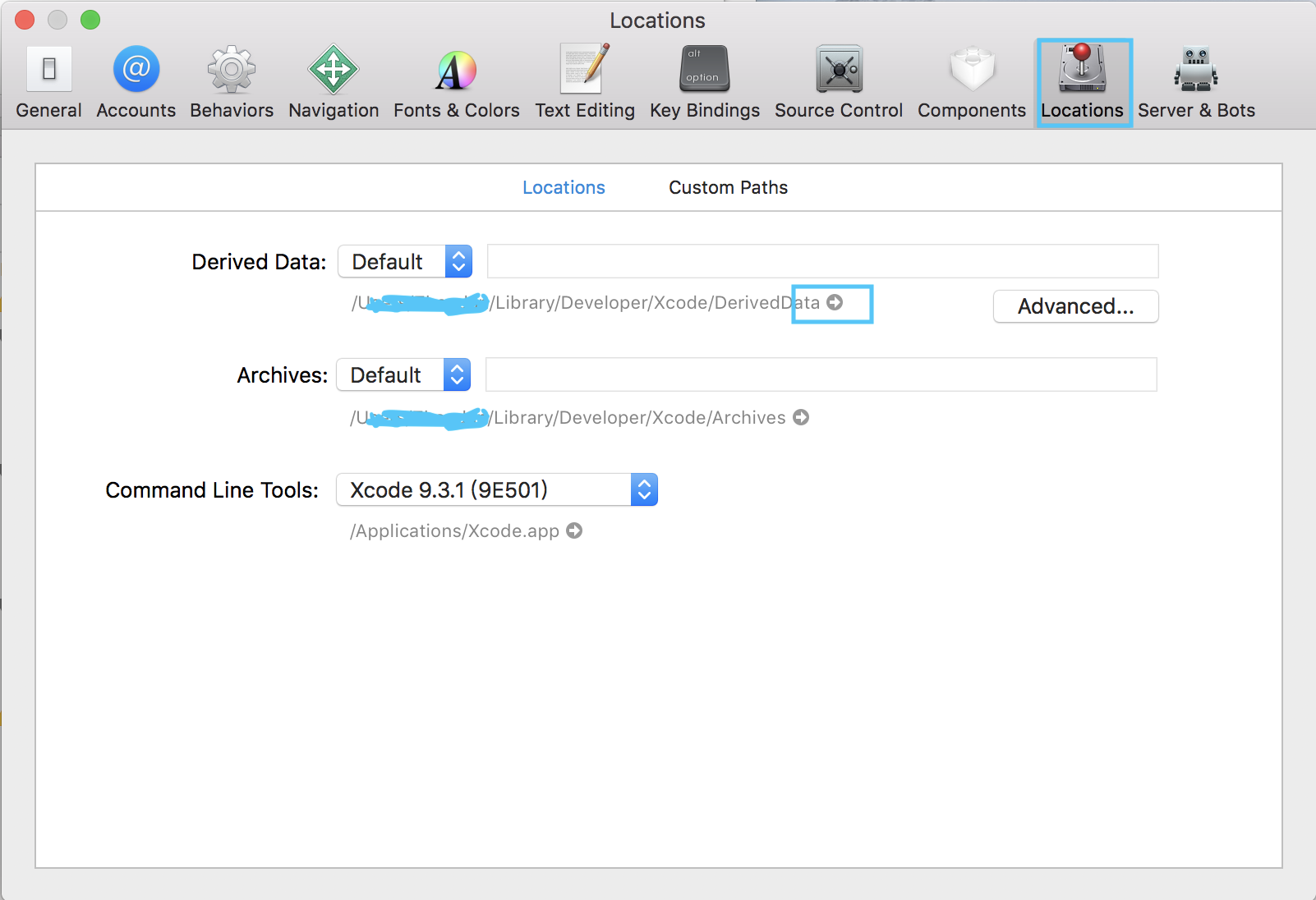This screenshot has height=900, width=1316.
Task: Reveal DerivedData folder via arrow icon
Action: click(835, 302)
